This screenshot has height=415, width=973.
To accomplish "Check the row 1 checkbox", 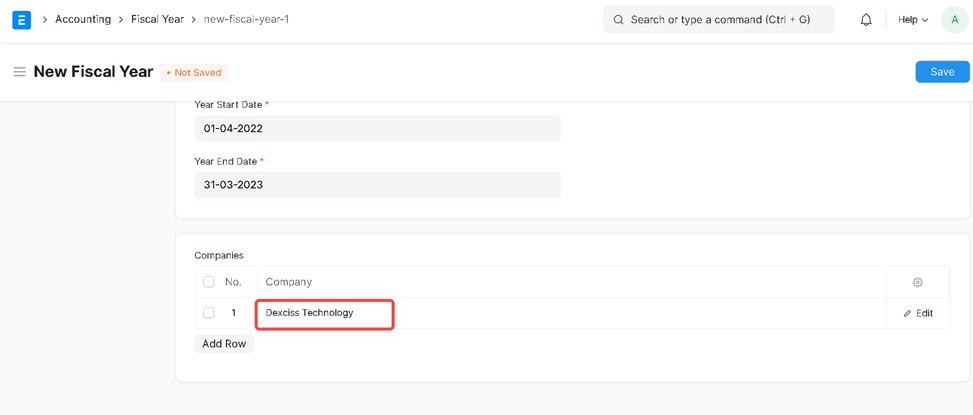I will click(x=209, y=313).
